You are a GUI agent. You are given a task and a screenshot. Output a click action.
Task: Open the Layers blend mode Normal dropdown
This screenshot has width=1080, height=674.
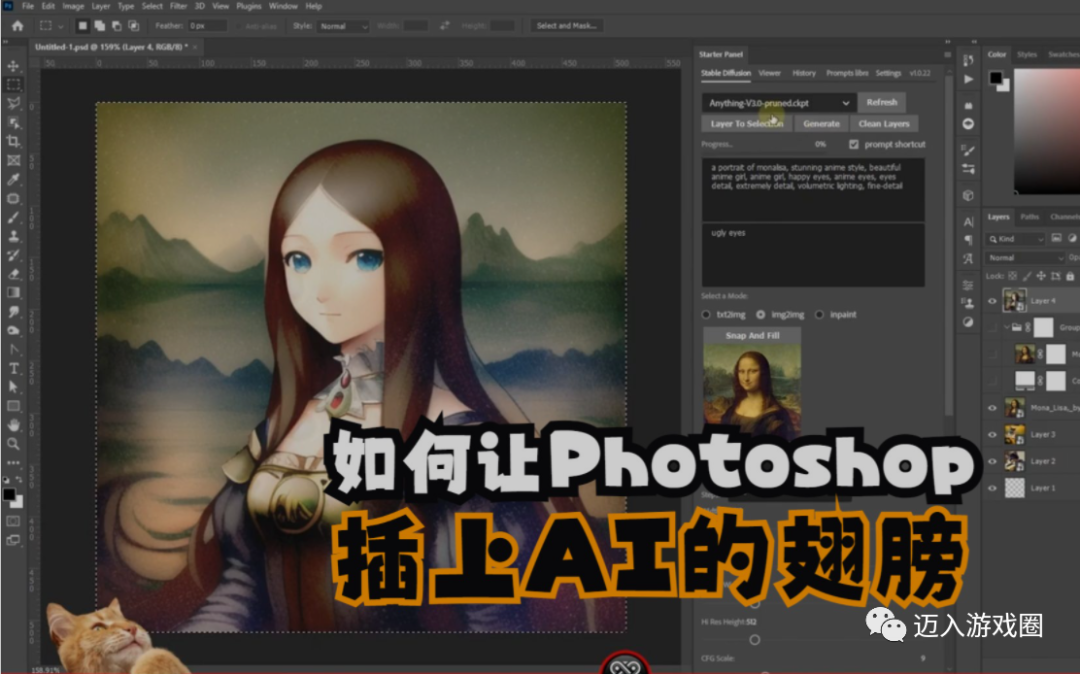coord(1026,257)
